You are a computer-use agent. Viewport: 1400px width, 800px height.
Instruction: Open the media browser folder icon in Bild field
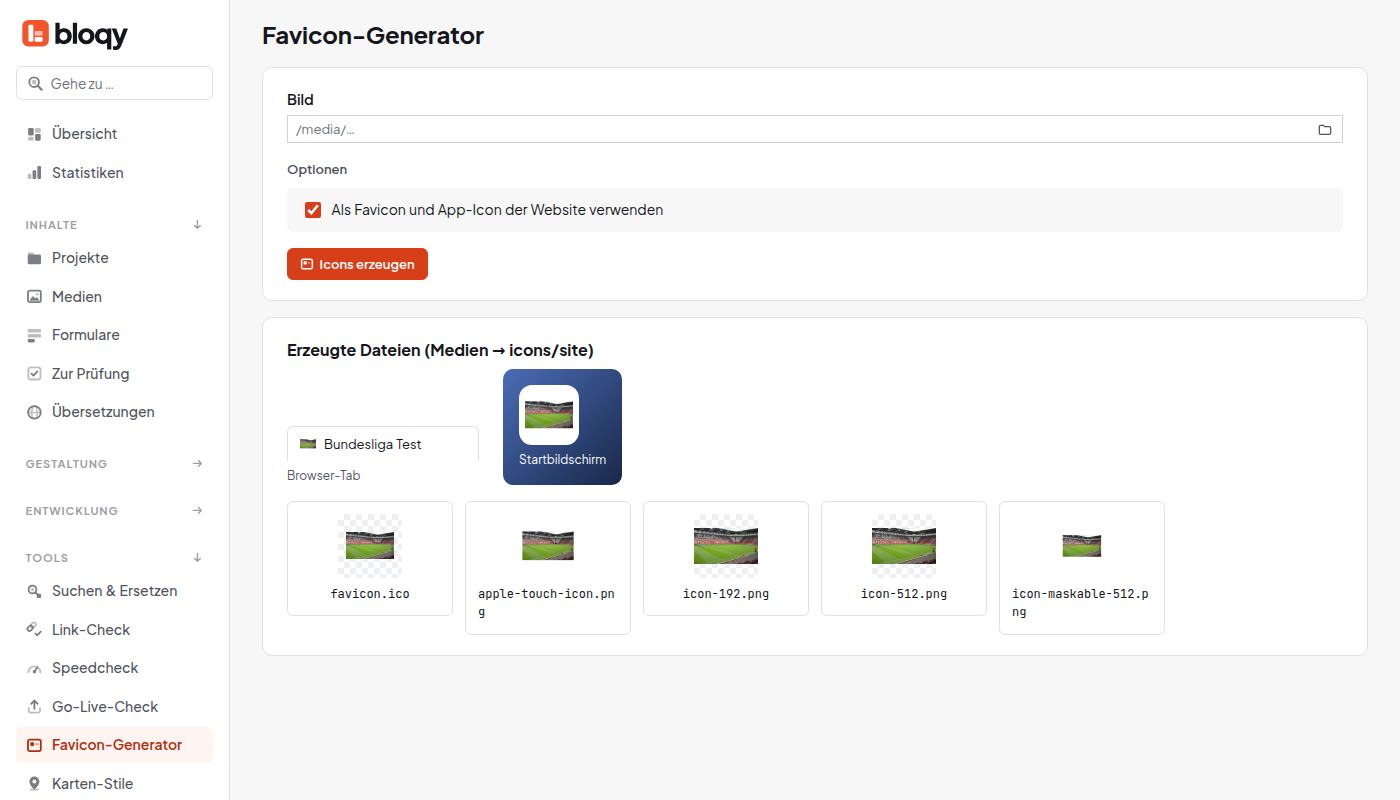1325,130
